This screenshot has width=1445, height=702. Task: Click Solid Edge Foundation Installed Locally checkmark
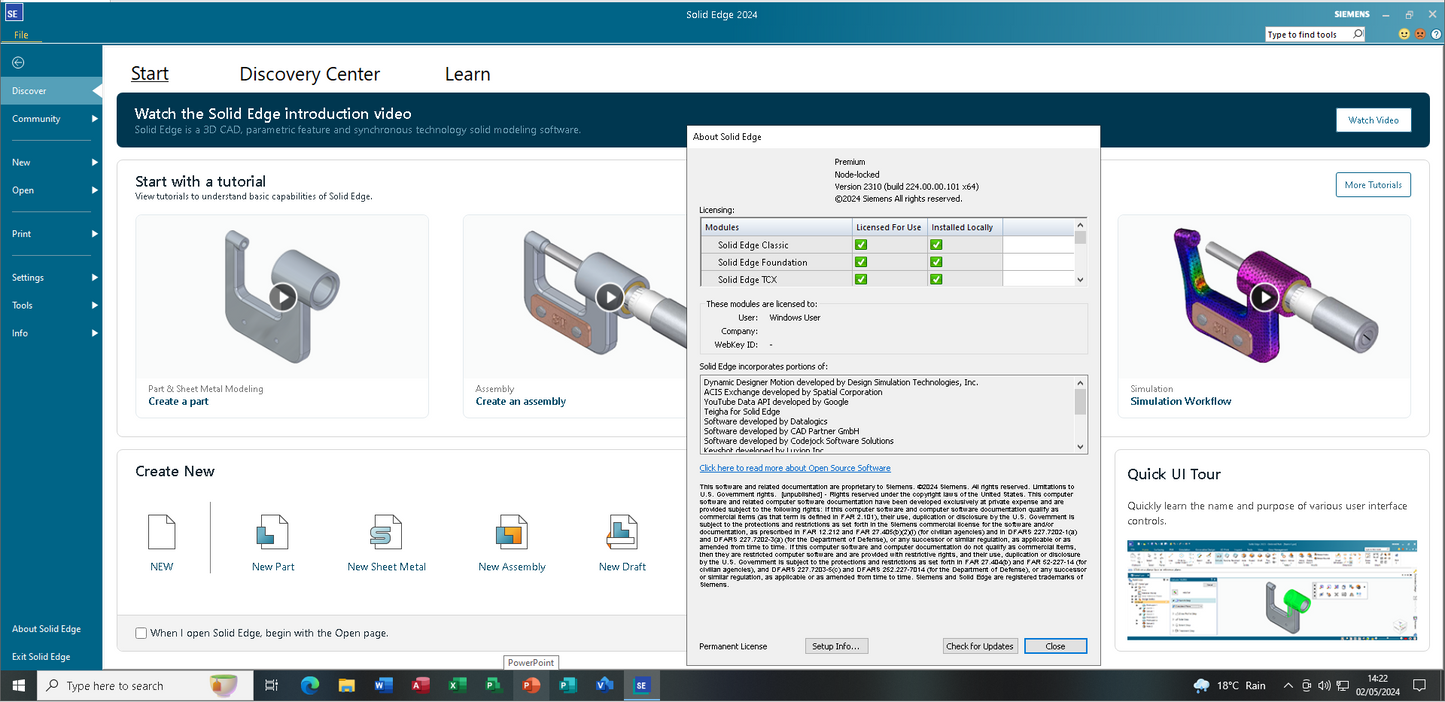pyautogui.click(x=937, y=262)
